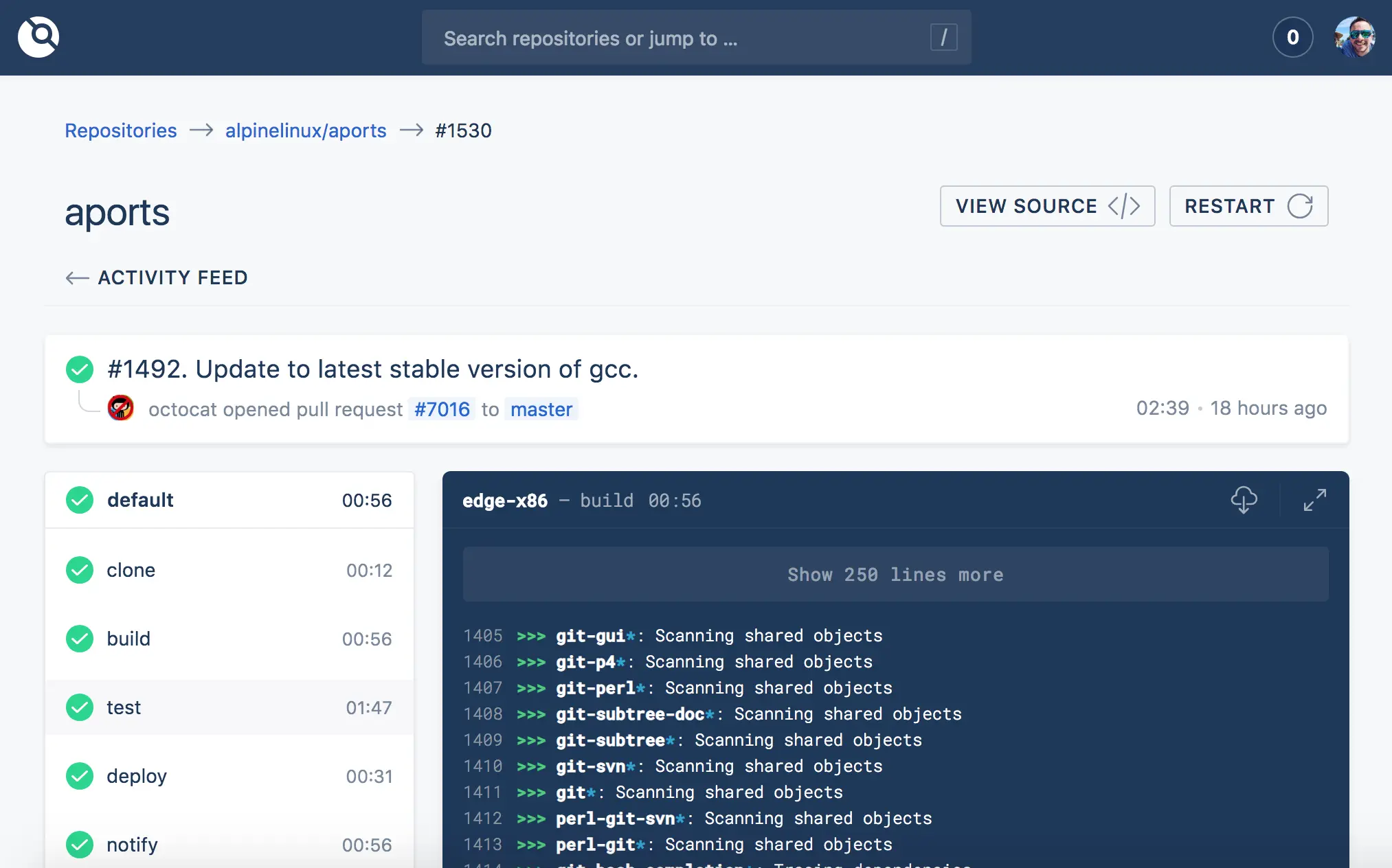
Task: Open the user avatar menu
Action: click(1354, 37)
